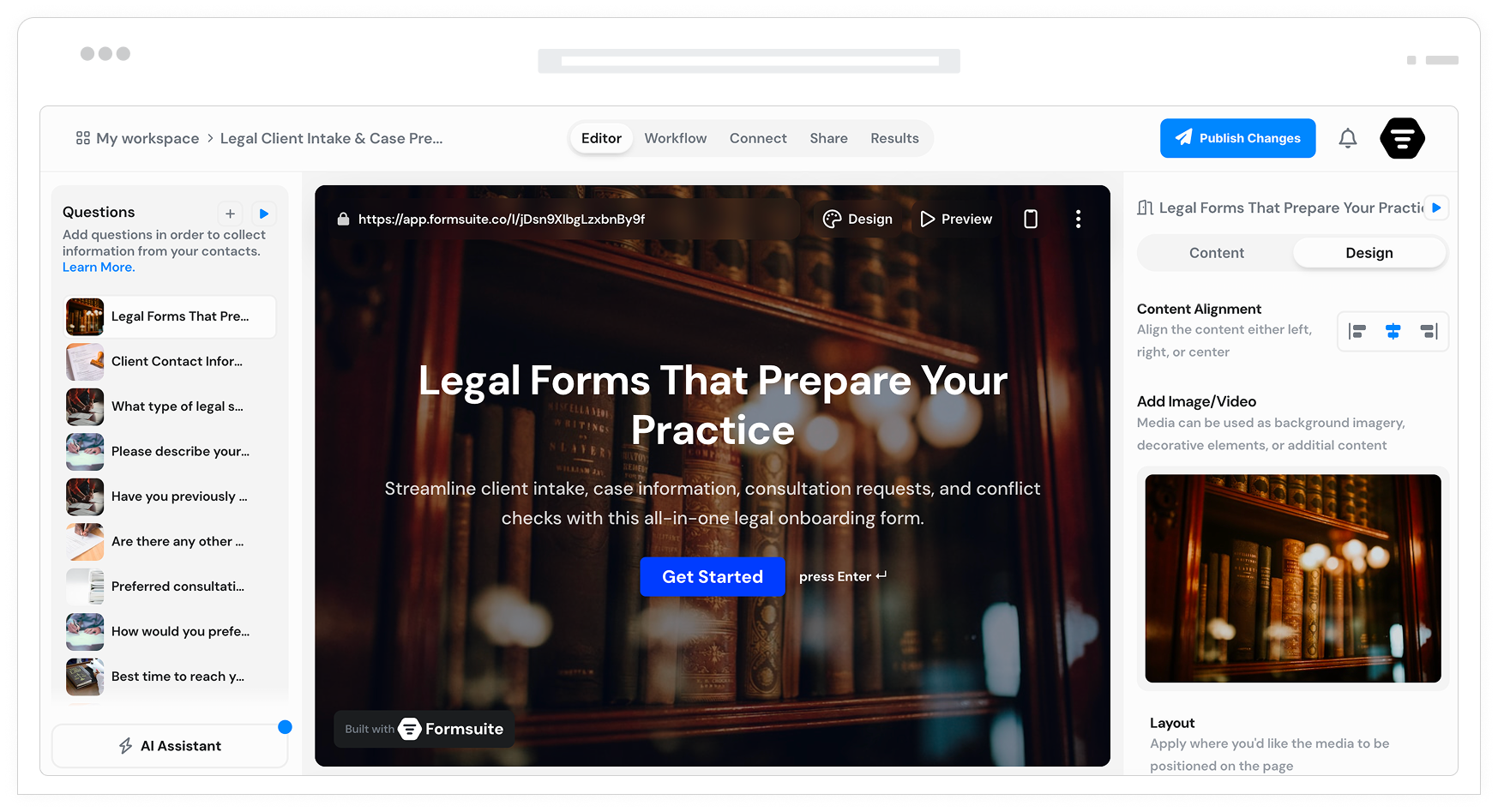Open the Learn More link
Viewport: 1498px width, 812px height.
point(99,268)
